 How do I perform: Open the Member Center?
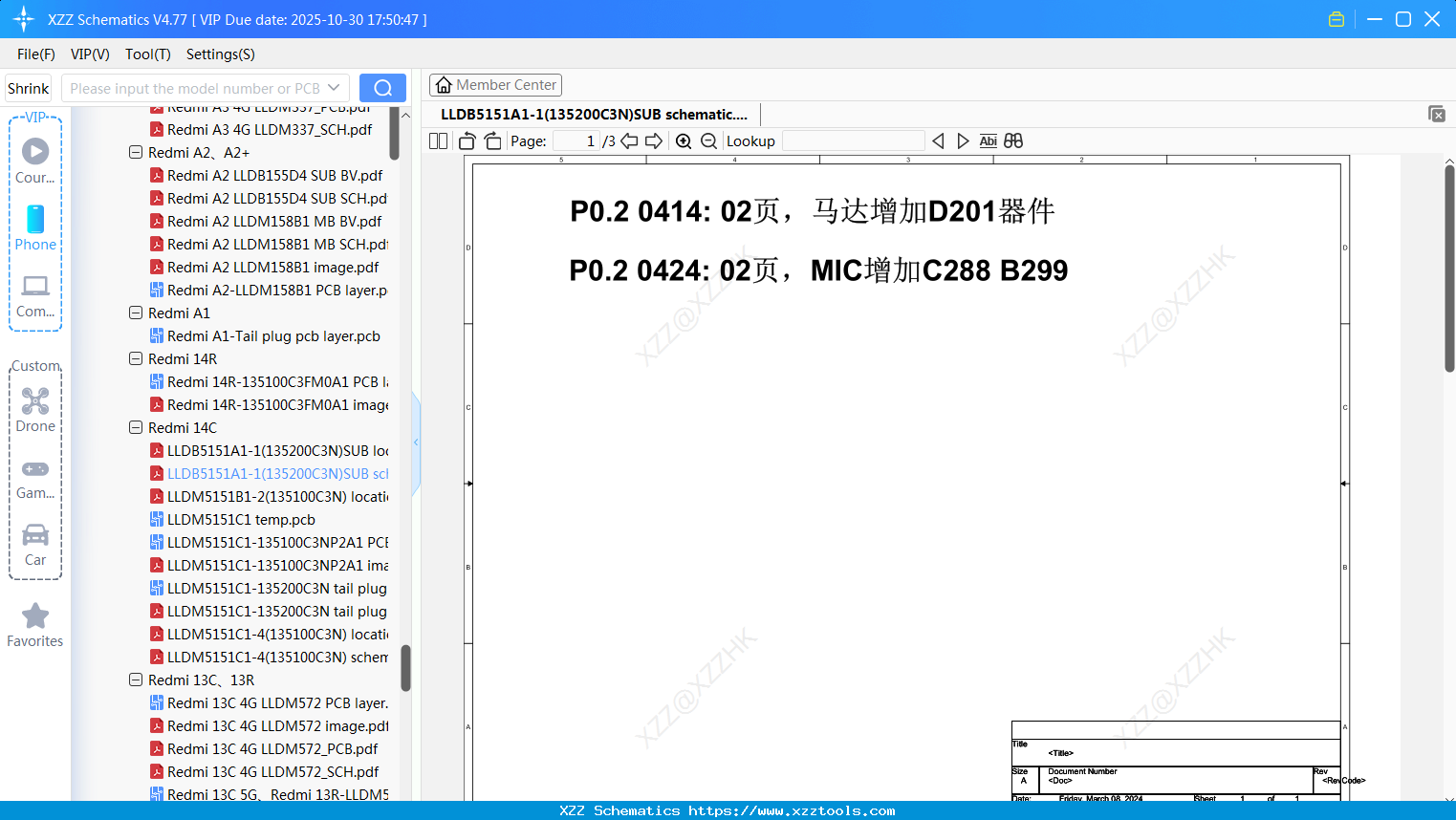(x=495, y=84)
